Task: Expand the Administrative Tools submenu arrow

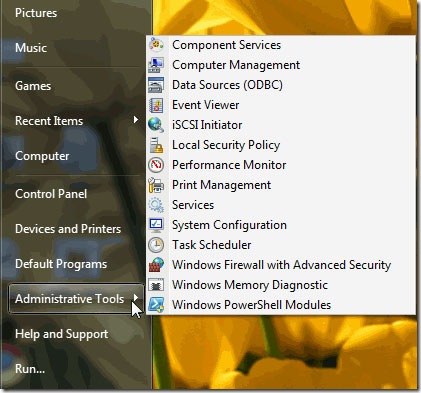Action: (x=136, y=297)
